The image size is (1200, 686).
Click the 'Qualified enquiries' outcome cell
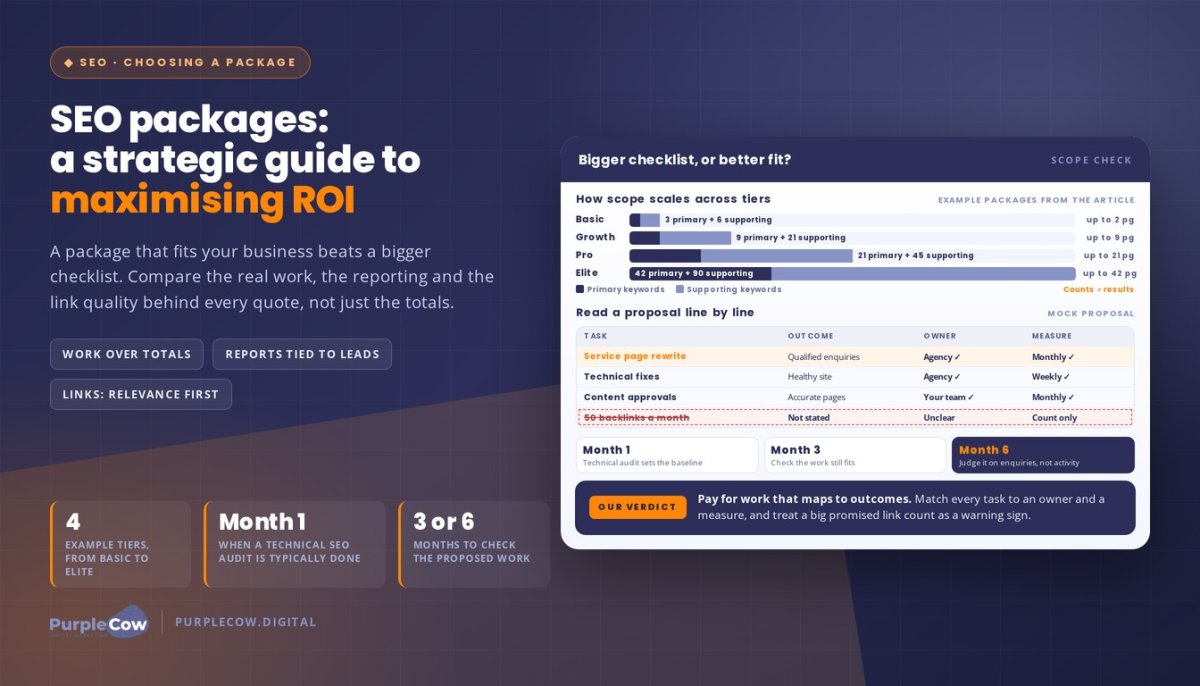pyautogui.click(x=824, y=357)
